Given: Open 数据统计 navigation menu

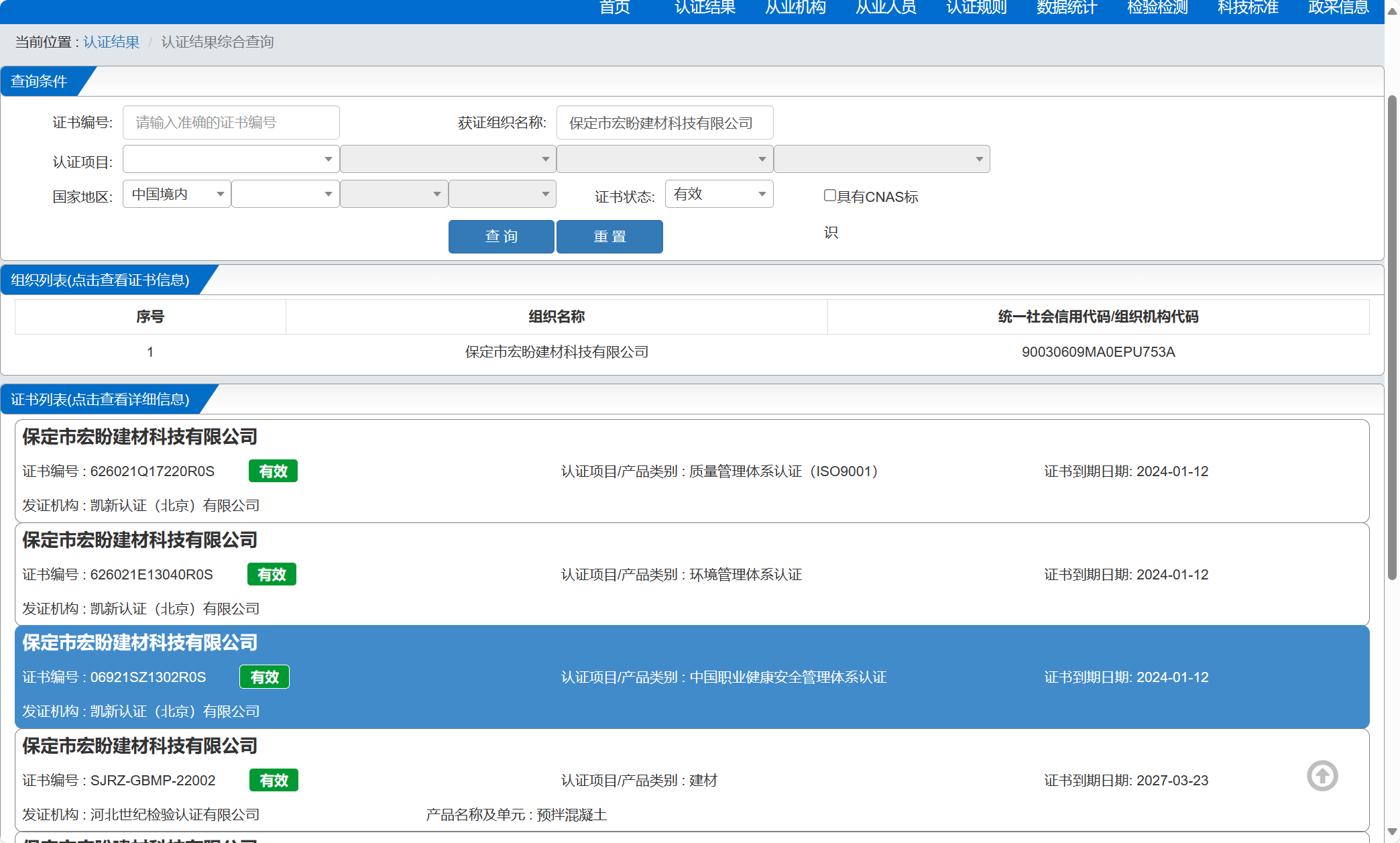Looking at the screenshot, I should (1067, 7).
